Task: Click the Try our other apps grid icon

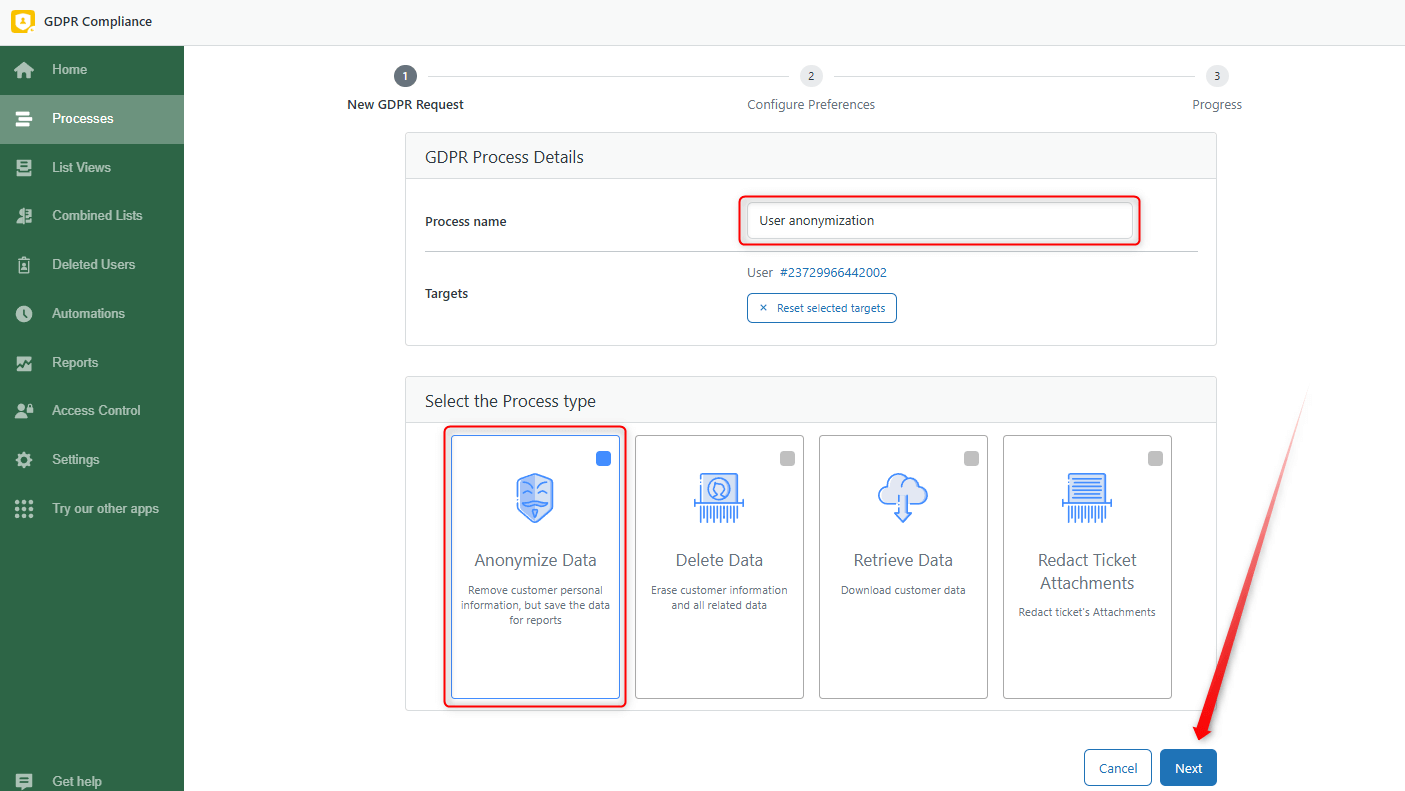Action: [24, 509]
